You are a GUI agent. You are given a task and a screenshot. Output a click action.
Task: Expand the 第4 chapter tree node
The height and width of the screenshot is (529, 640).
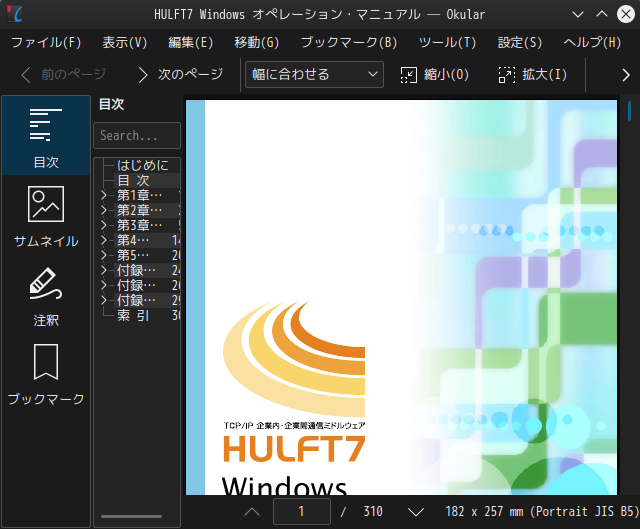pyautogui.click(x=104, y=240)
